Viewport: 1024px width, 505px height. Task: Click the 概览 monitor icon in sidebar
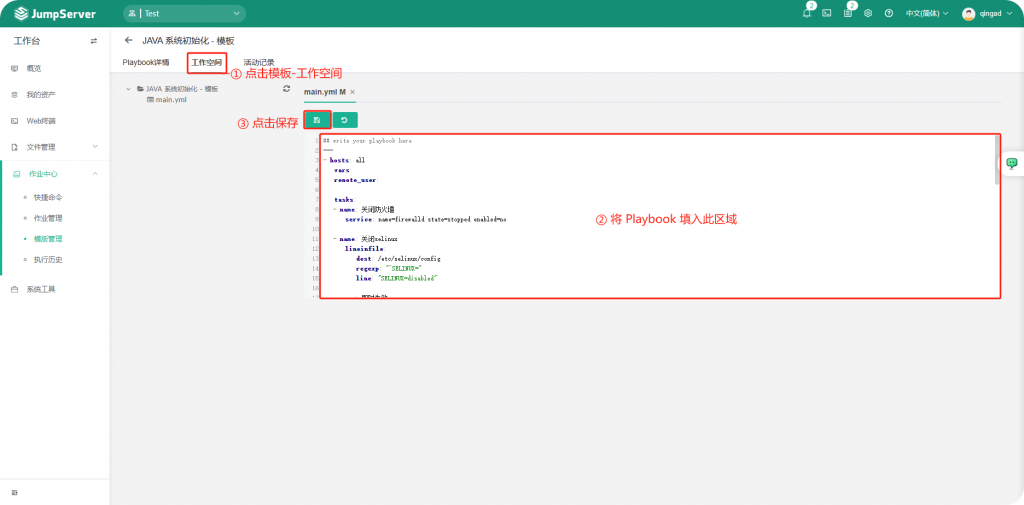click(14, 69)
